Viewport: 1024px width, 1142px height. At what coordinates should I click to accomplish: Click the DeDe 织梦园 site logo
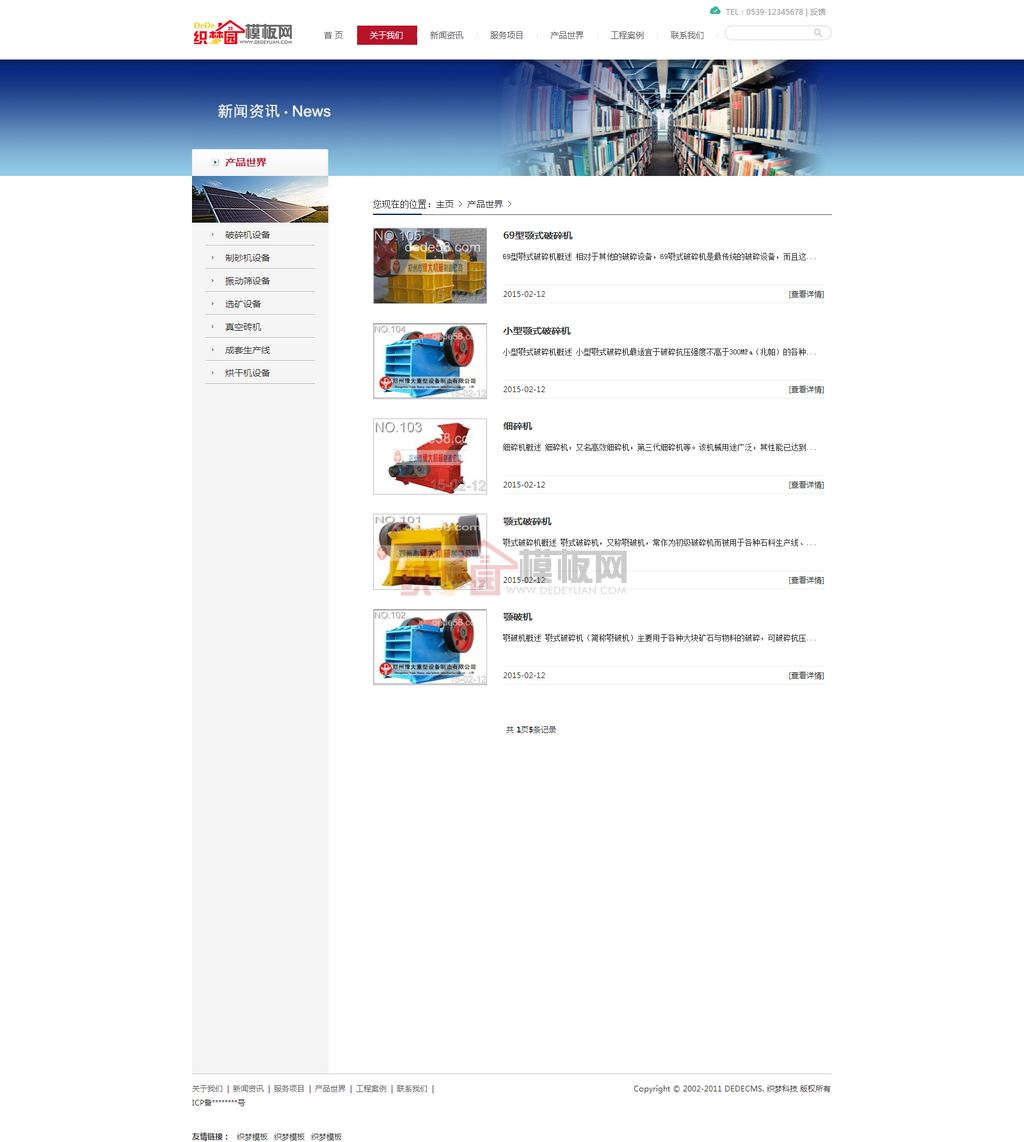pos(243,33)
